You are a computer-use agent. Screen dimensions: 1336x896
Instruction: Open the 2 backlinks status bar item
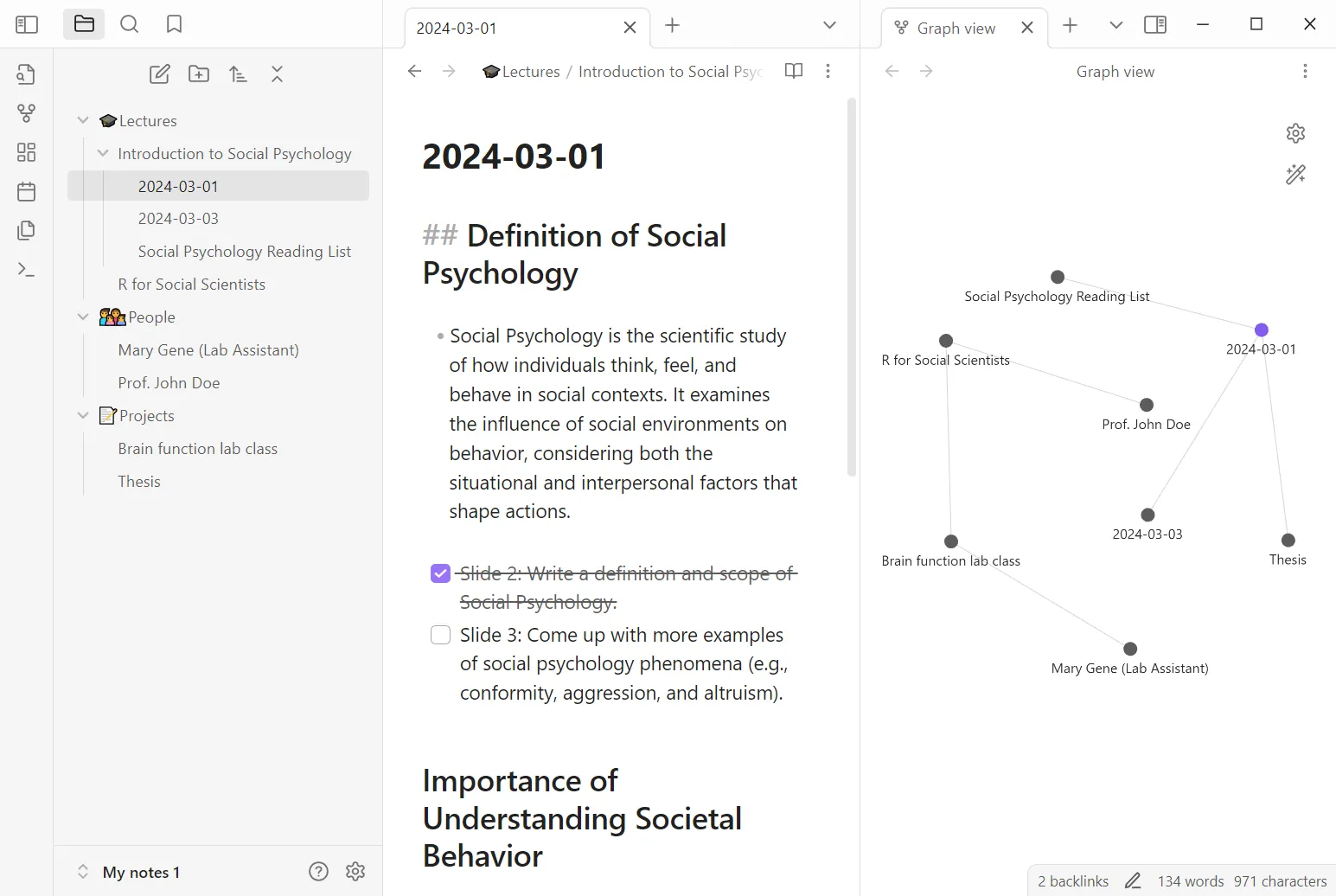(x=1072, y=880)
